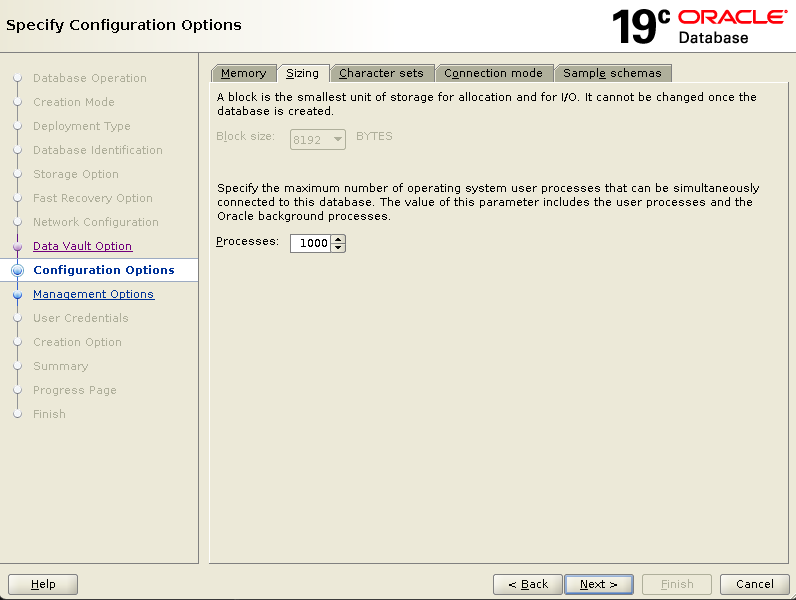Viewport: 796px width, 600px height.
Task: Click the Creation Mode step
Action: (74, 102)
